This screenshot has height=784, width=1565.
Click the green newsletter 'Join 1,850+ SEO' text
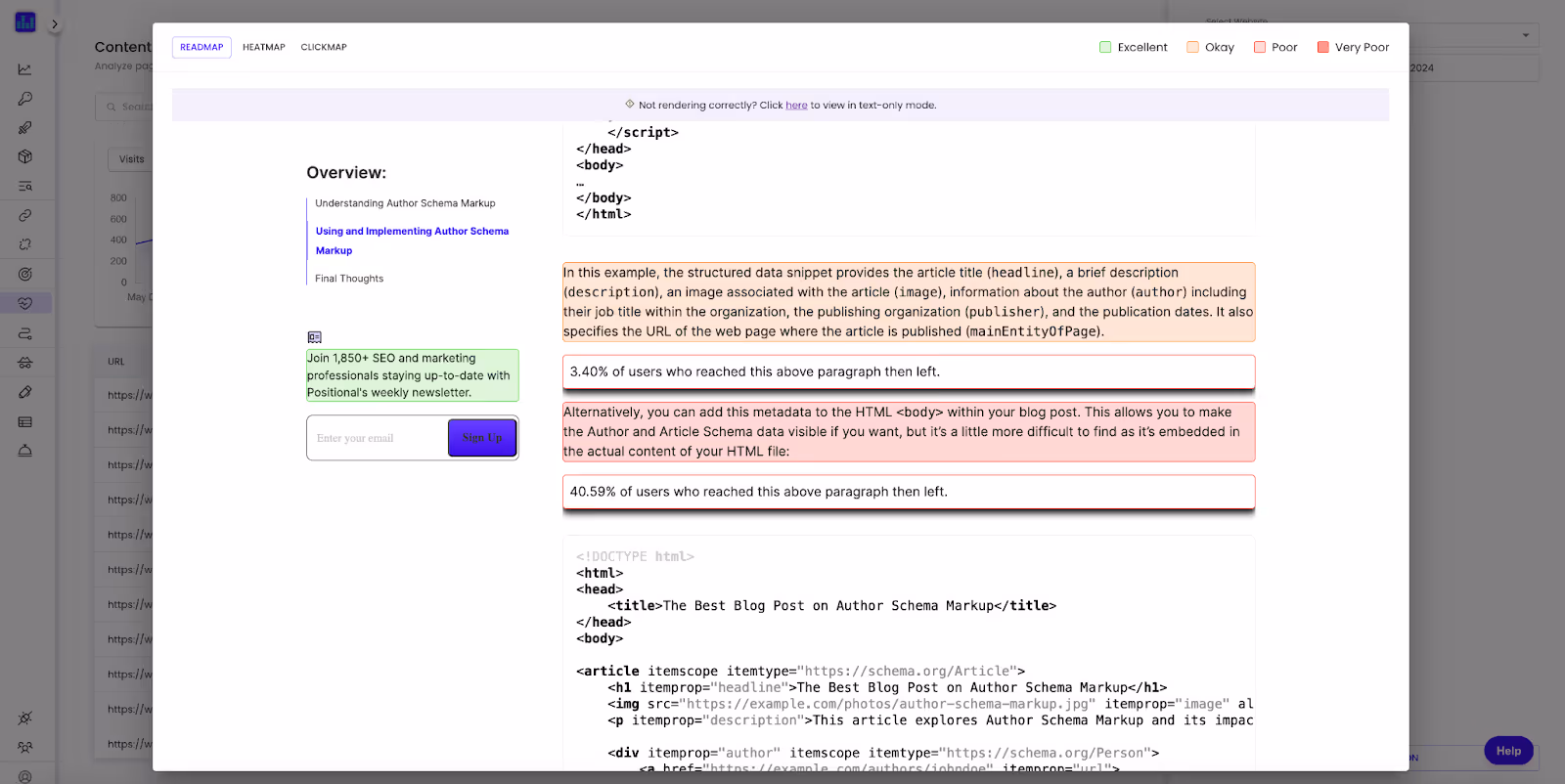click(412, 375)
